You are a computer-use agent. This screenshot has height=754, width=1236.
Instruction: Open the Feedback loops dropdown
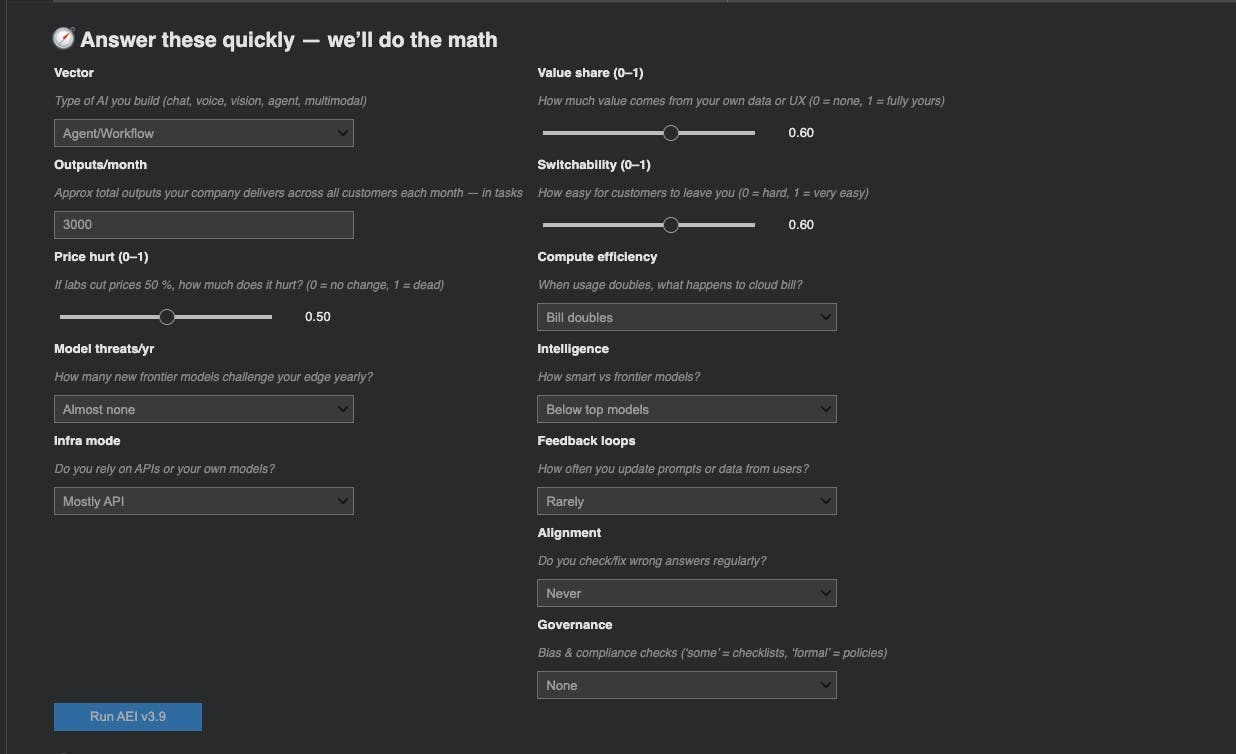coord(686,501)
